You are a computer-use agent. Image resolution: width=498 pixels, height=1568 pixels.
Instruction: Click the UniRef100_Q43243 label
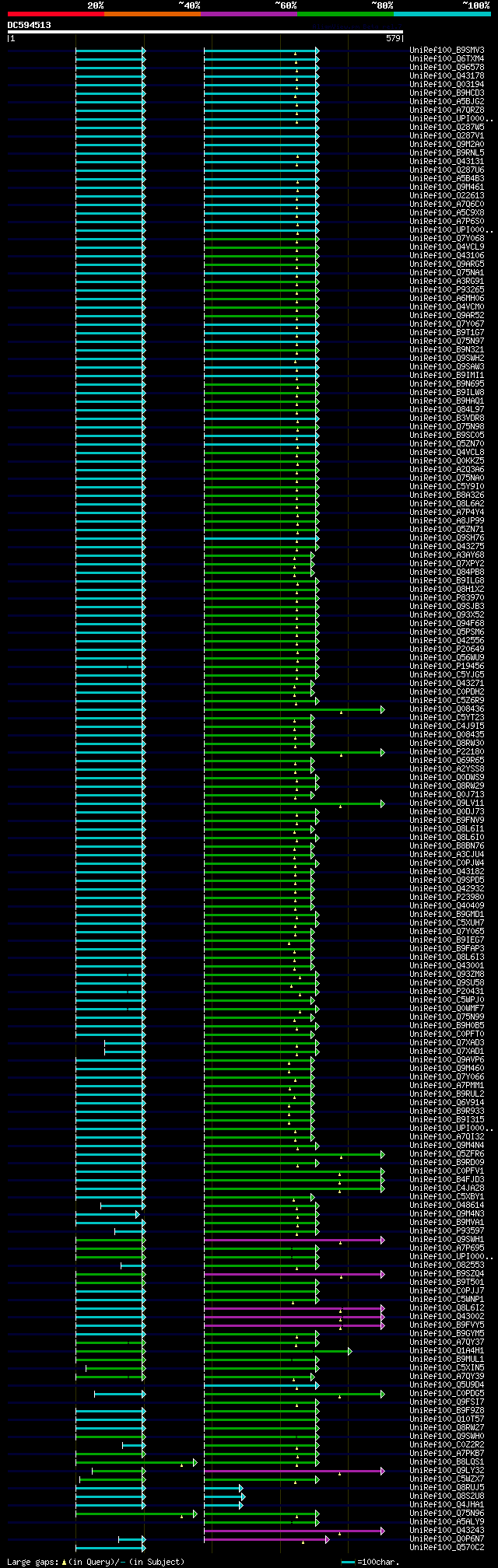[447, 1530]
